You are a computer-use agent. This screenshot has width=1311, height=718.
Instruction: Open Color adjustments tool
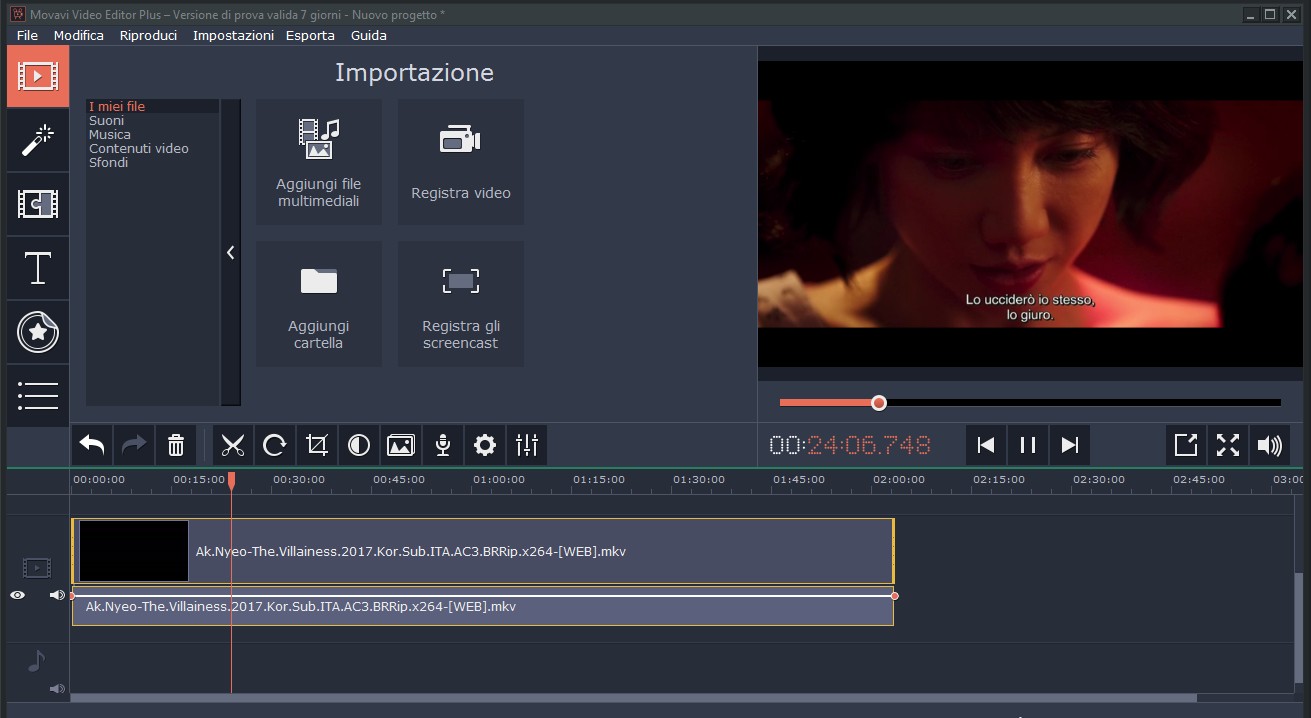[359, 445]
